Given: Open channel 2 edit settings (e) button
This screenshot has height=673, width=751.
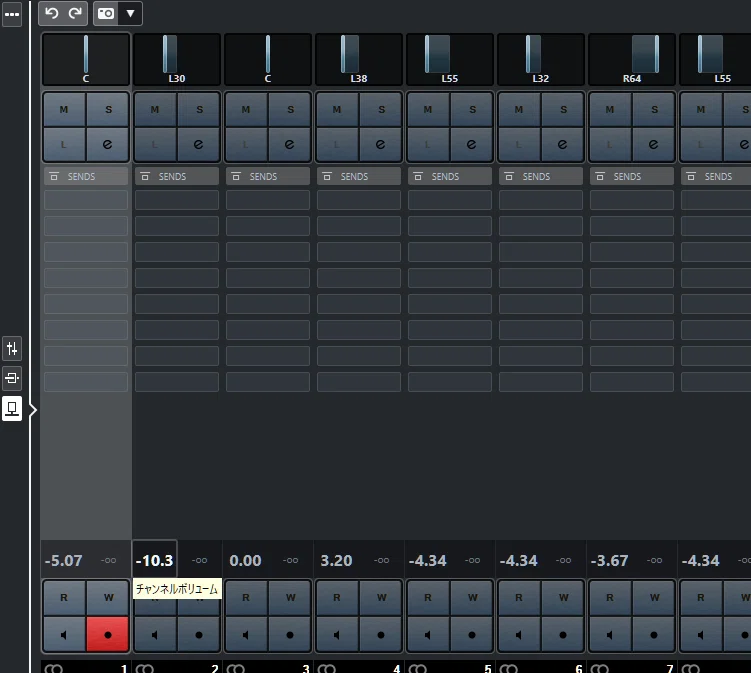Looking at the screenshot, I should point(199,144).
